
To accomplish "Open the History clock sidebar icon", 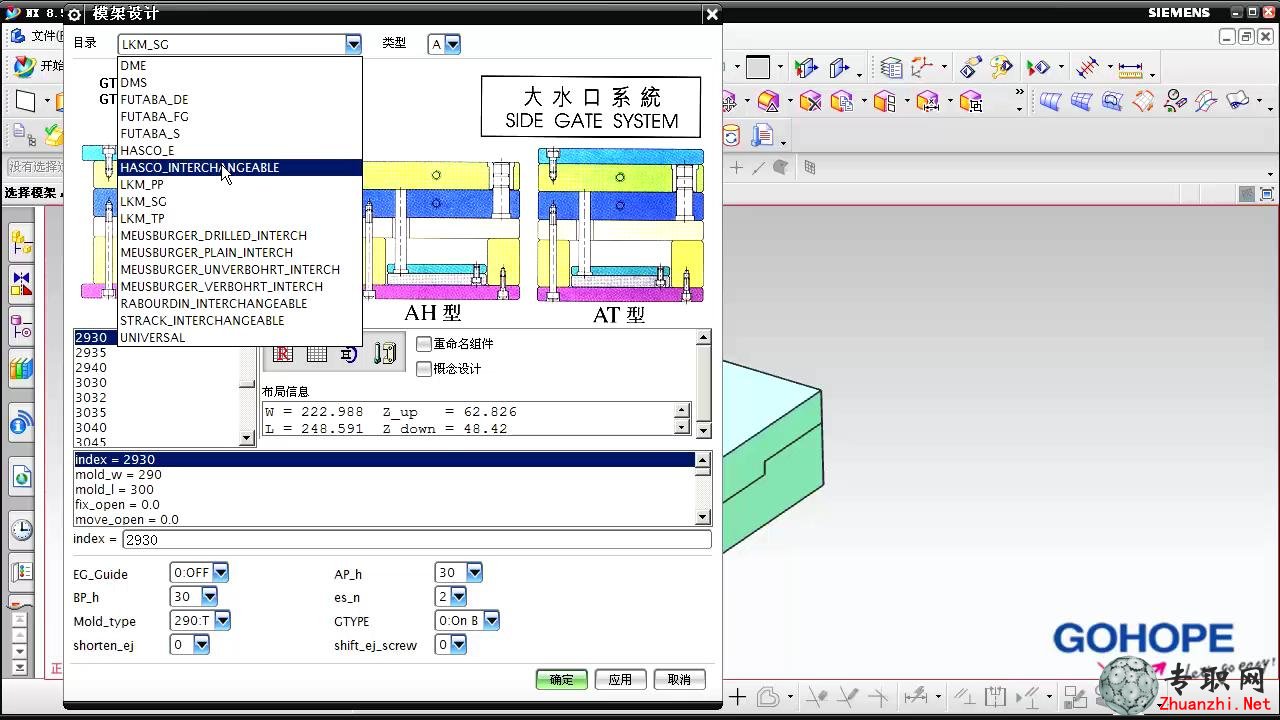I will click(x=21, y=530).
